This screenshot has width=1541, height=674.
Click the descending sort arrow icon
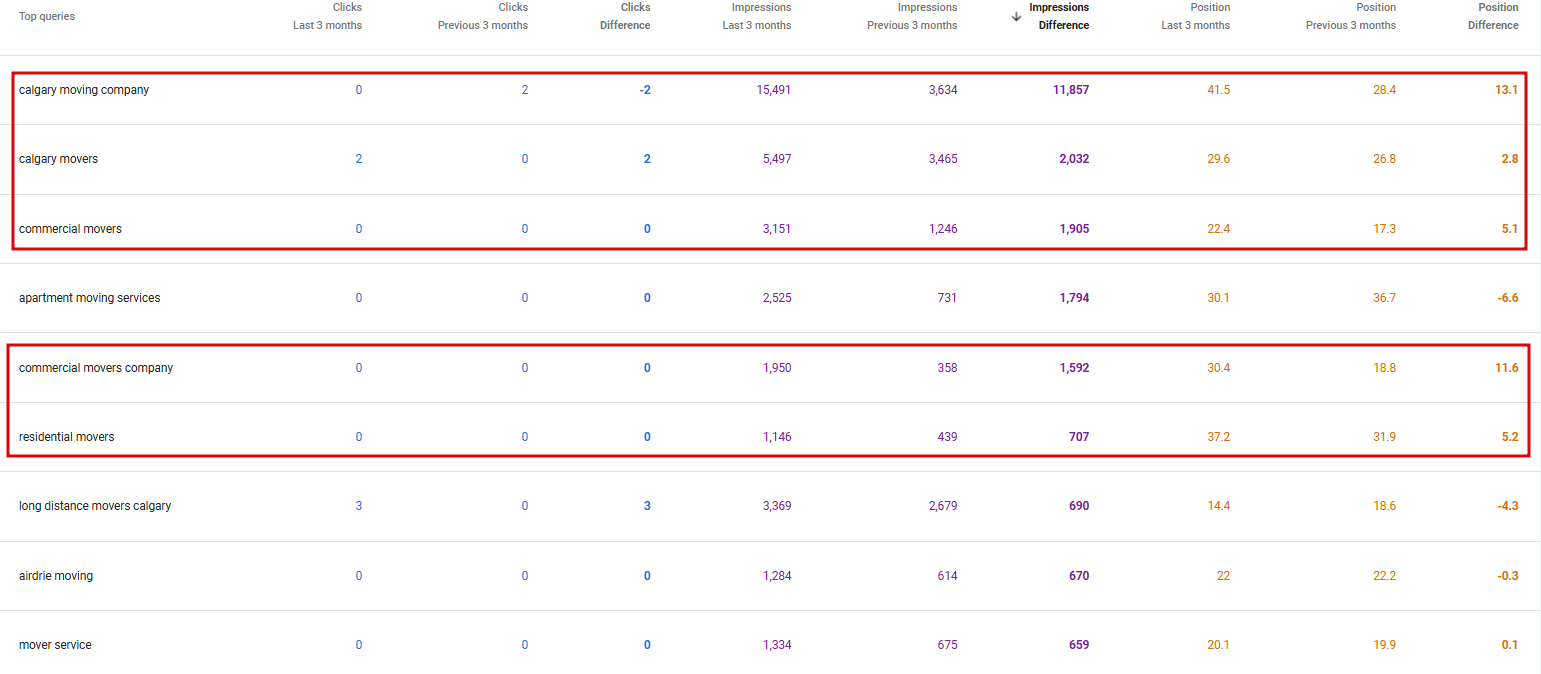click(x=1016, y=16)
